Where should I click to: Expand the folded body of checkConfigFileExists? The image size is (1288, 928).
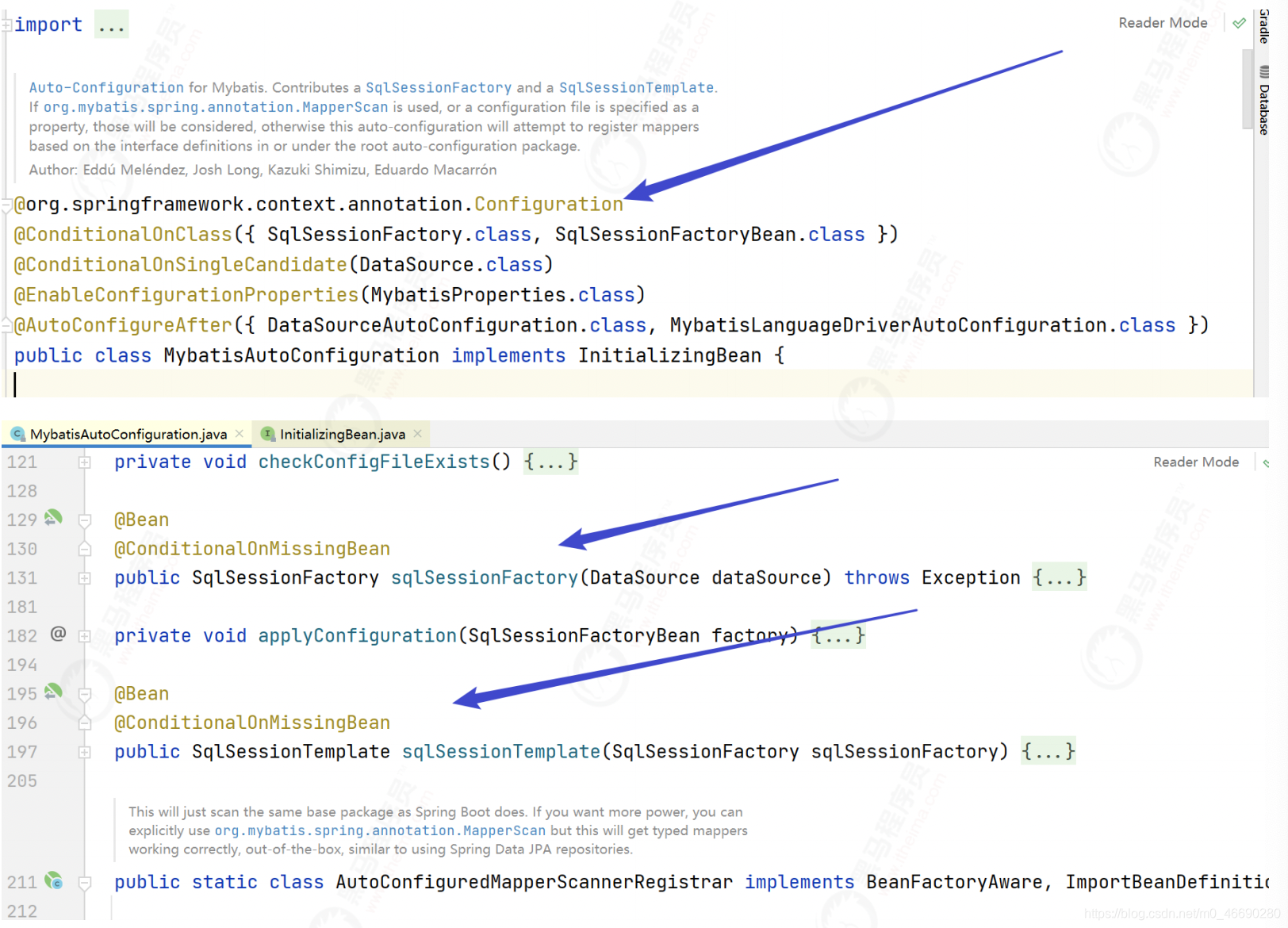tap(550, 462)
